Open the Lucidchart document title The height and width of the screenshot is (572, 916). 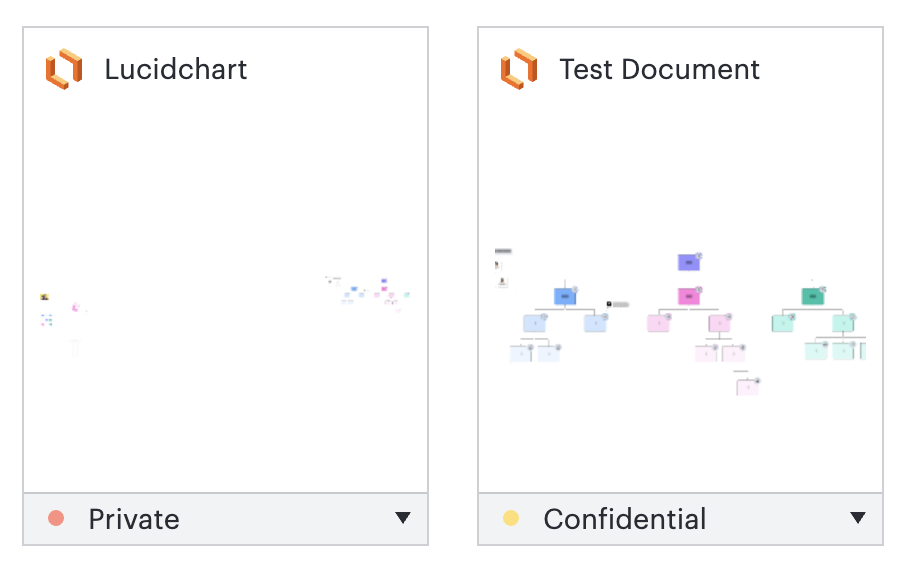(x=176, y=70)
